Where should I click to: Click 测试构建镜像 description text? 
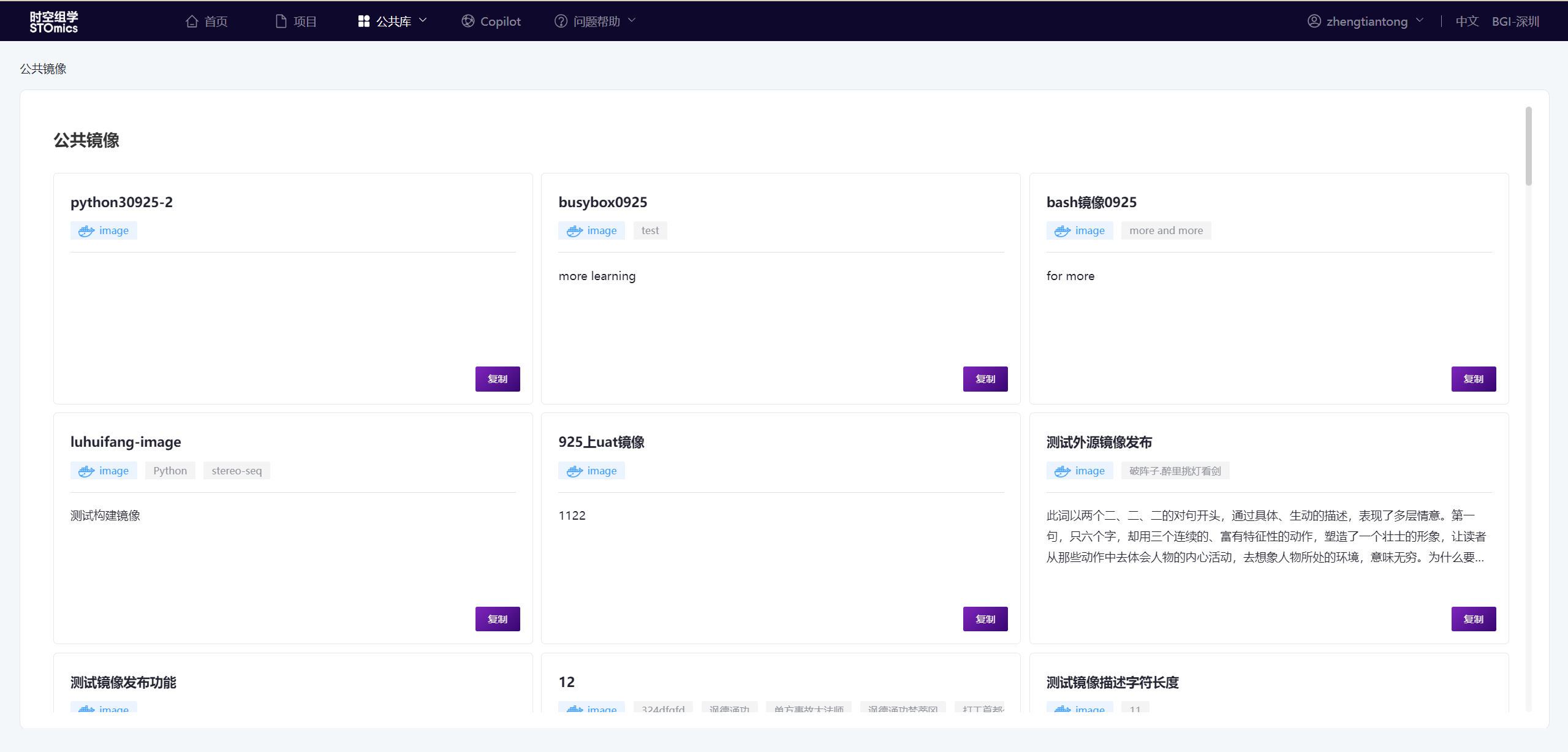click(105, 515)
